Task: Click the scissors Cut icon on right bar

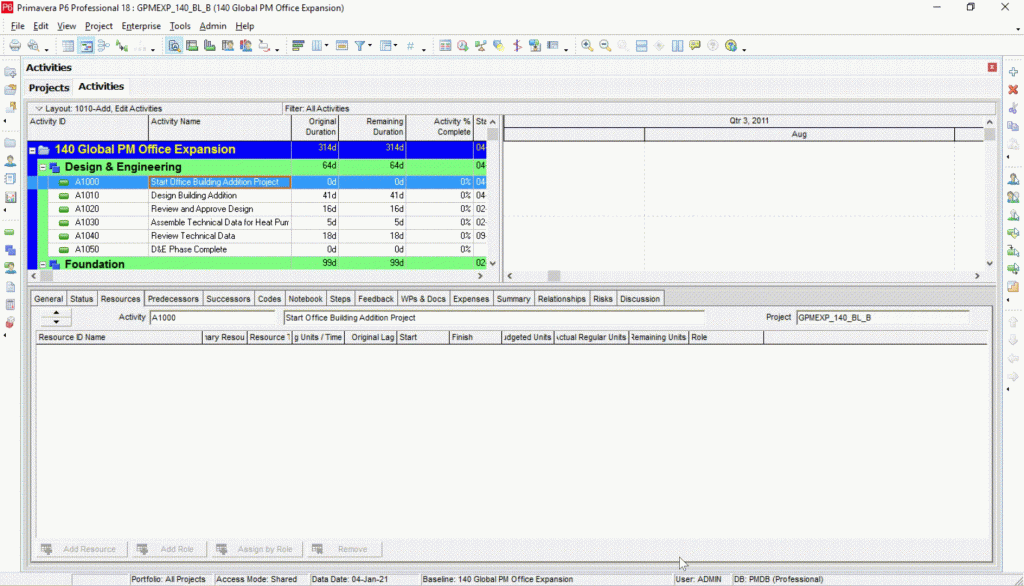Action: click(1013, 108)
